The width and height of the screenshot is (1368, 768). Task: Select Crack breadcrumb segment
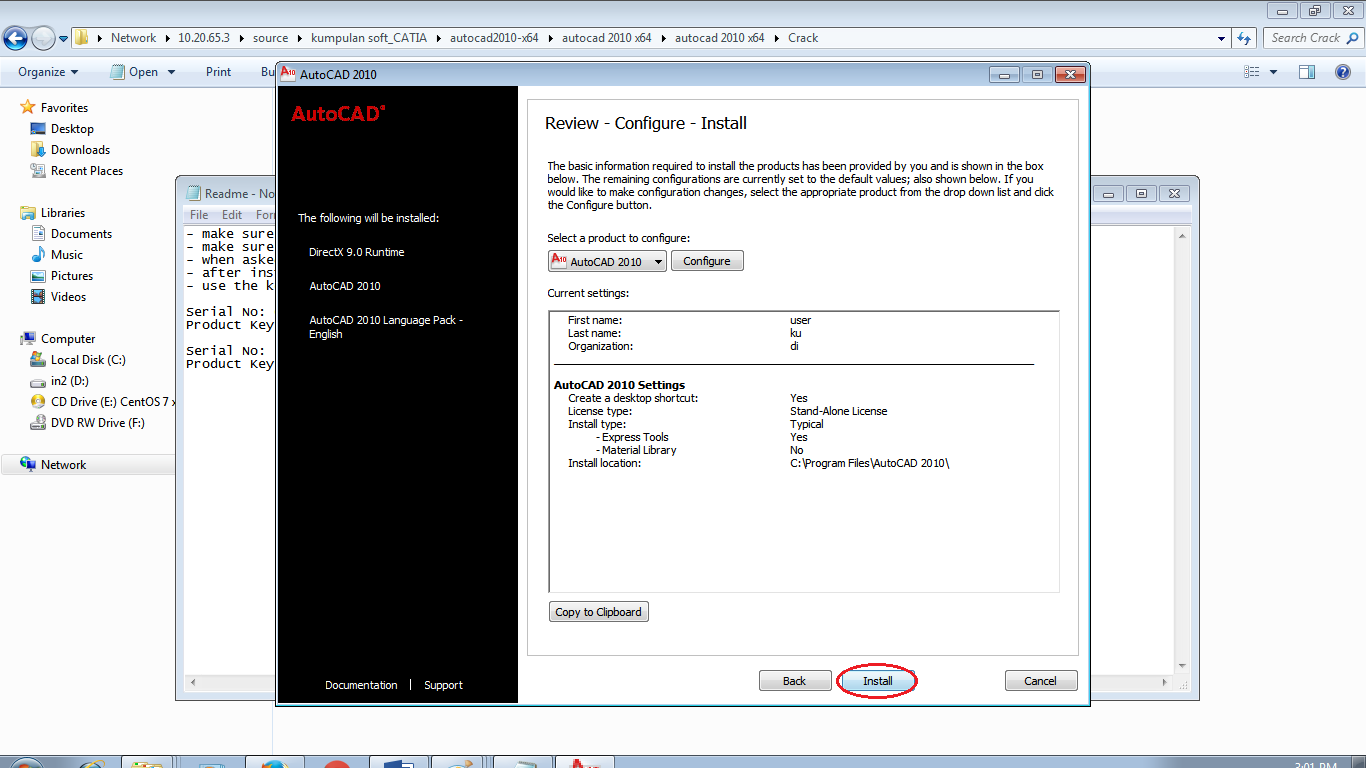click(x=803, y=38)
